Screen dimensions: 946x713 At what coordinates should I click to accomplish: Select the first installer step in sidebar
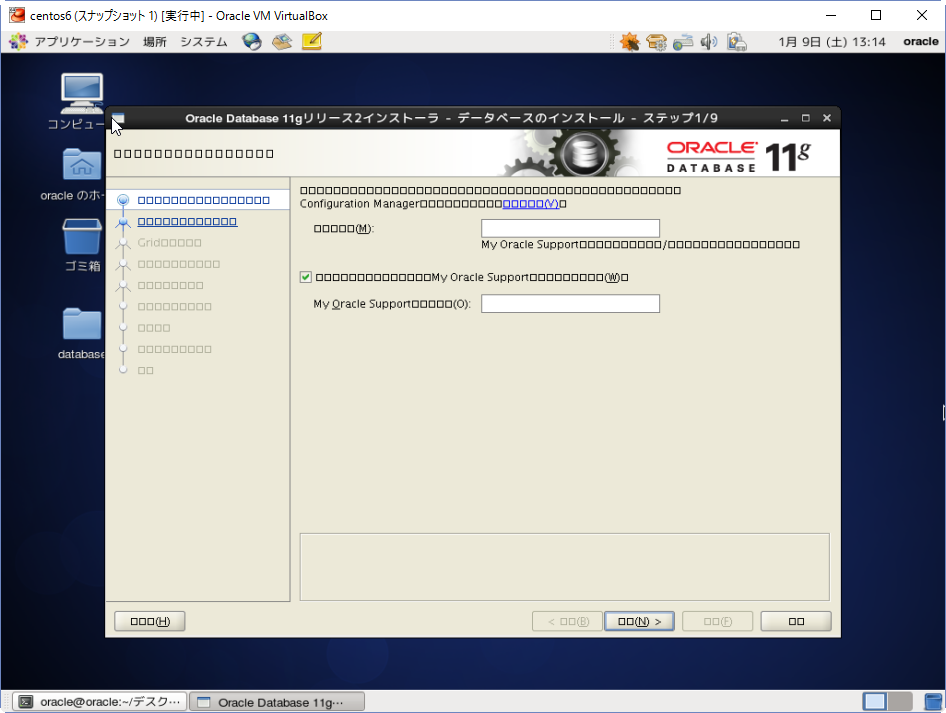(203, 200)
